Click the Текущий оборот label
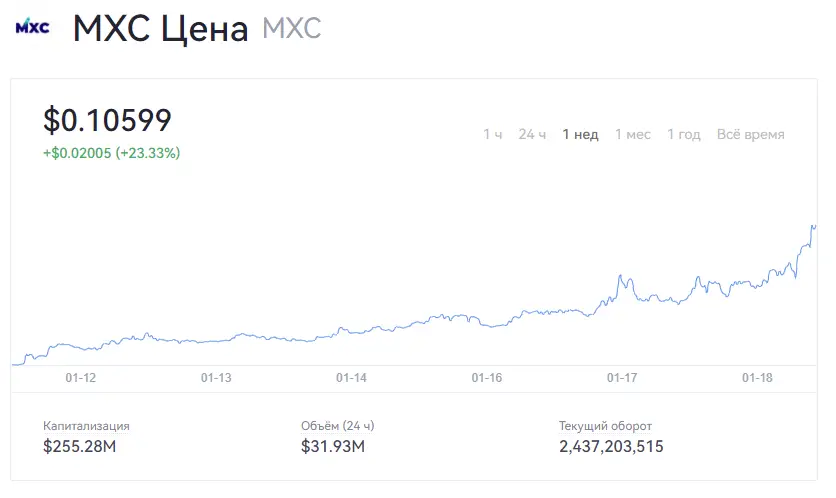The height and width of the screenshot is (498, 836). coord(605,426)
